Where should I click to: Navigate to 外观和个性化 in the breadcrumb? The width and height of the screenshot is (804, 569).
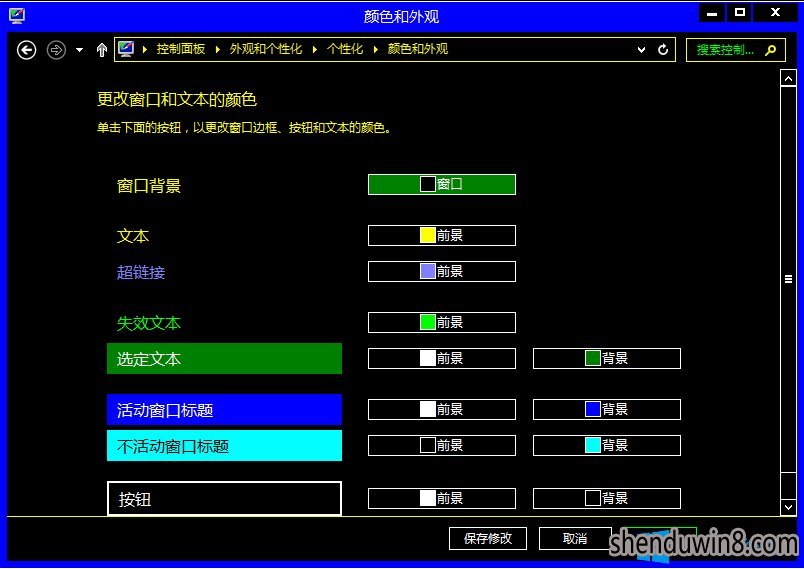coord(266,49)
